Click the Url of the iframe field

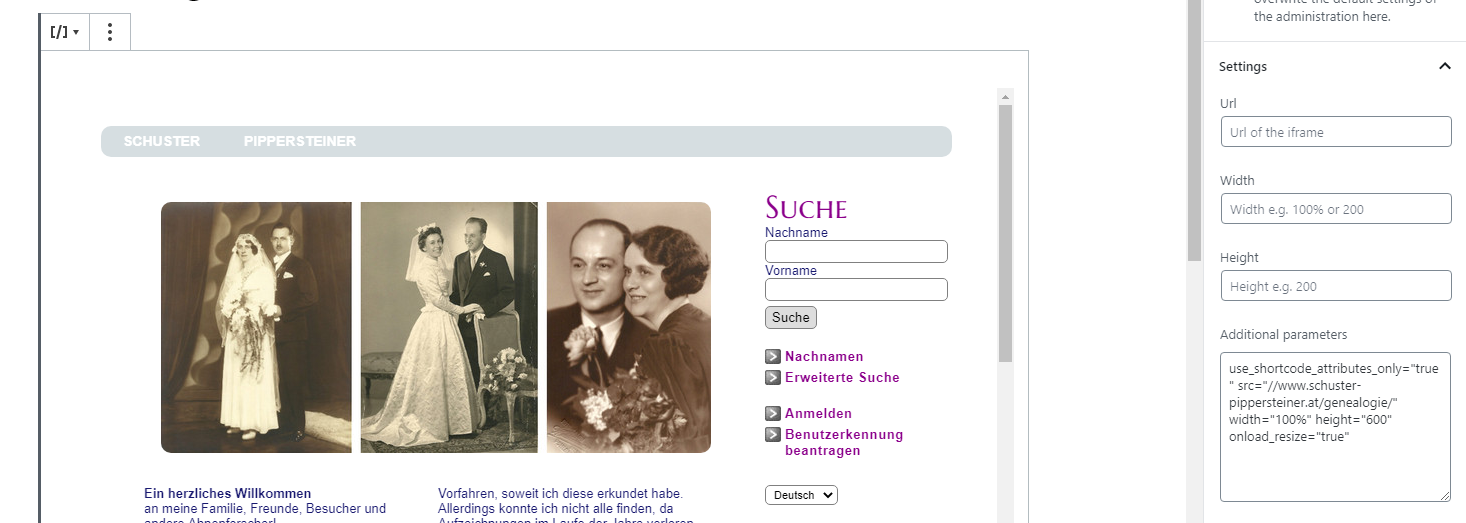(x=1336, y=132)
